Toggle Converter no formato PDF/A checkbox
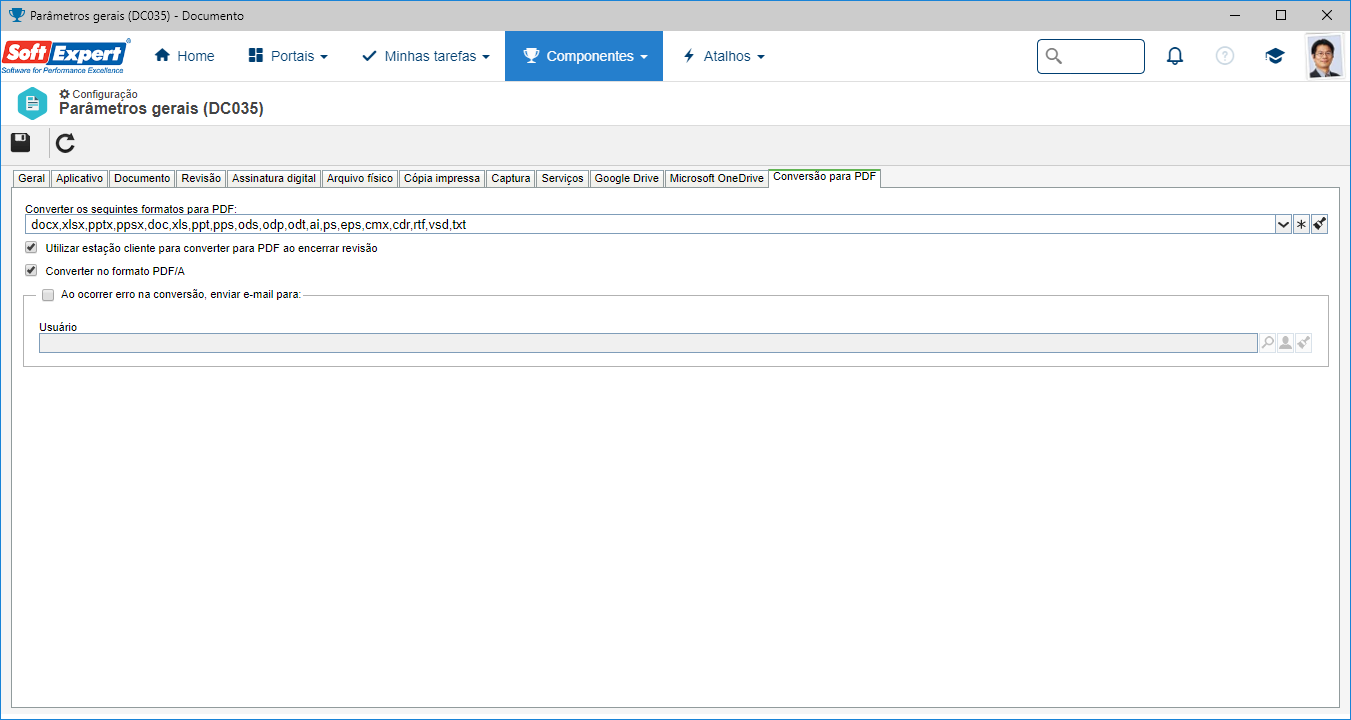 [x=31, y=270]
